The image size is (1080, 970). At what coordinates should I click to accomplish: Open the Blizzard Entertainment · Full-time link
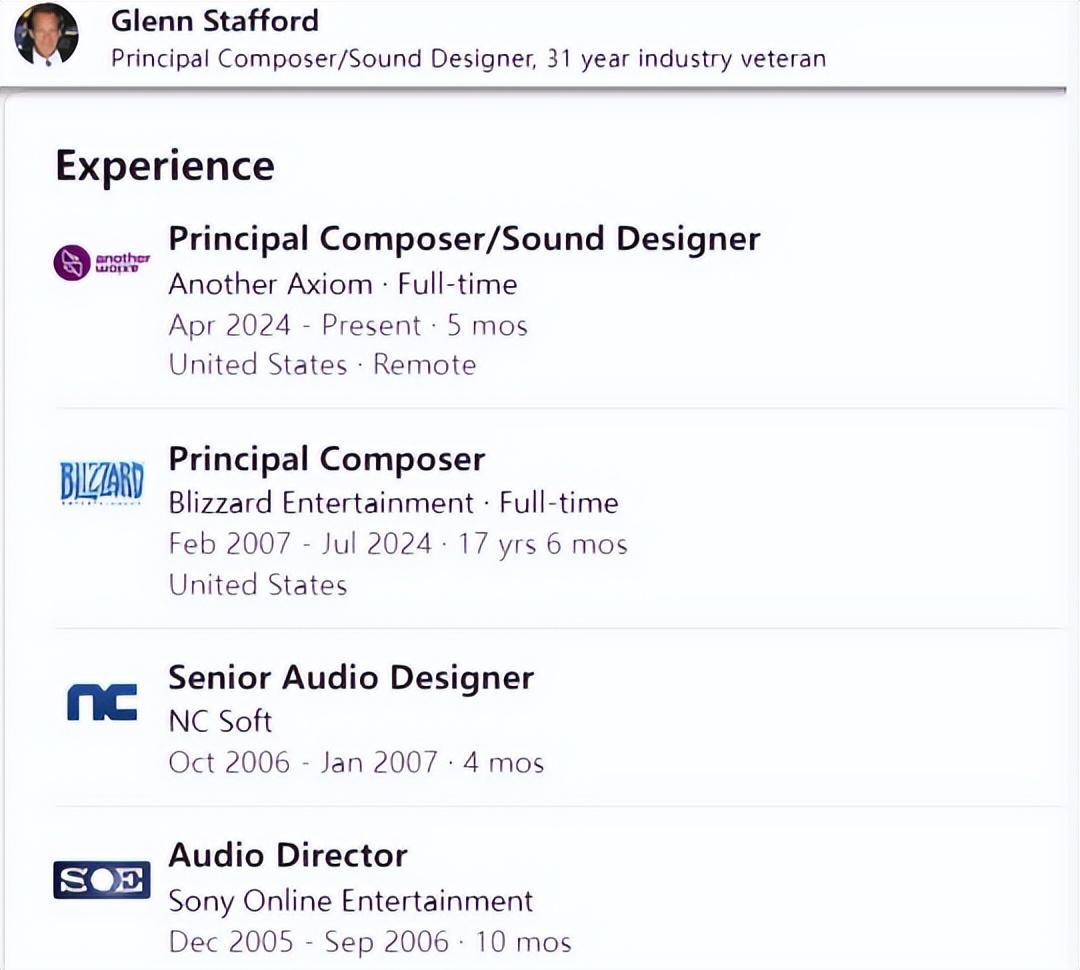[393, 502]
